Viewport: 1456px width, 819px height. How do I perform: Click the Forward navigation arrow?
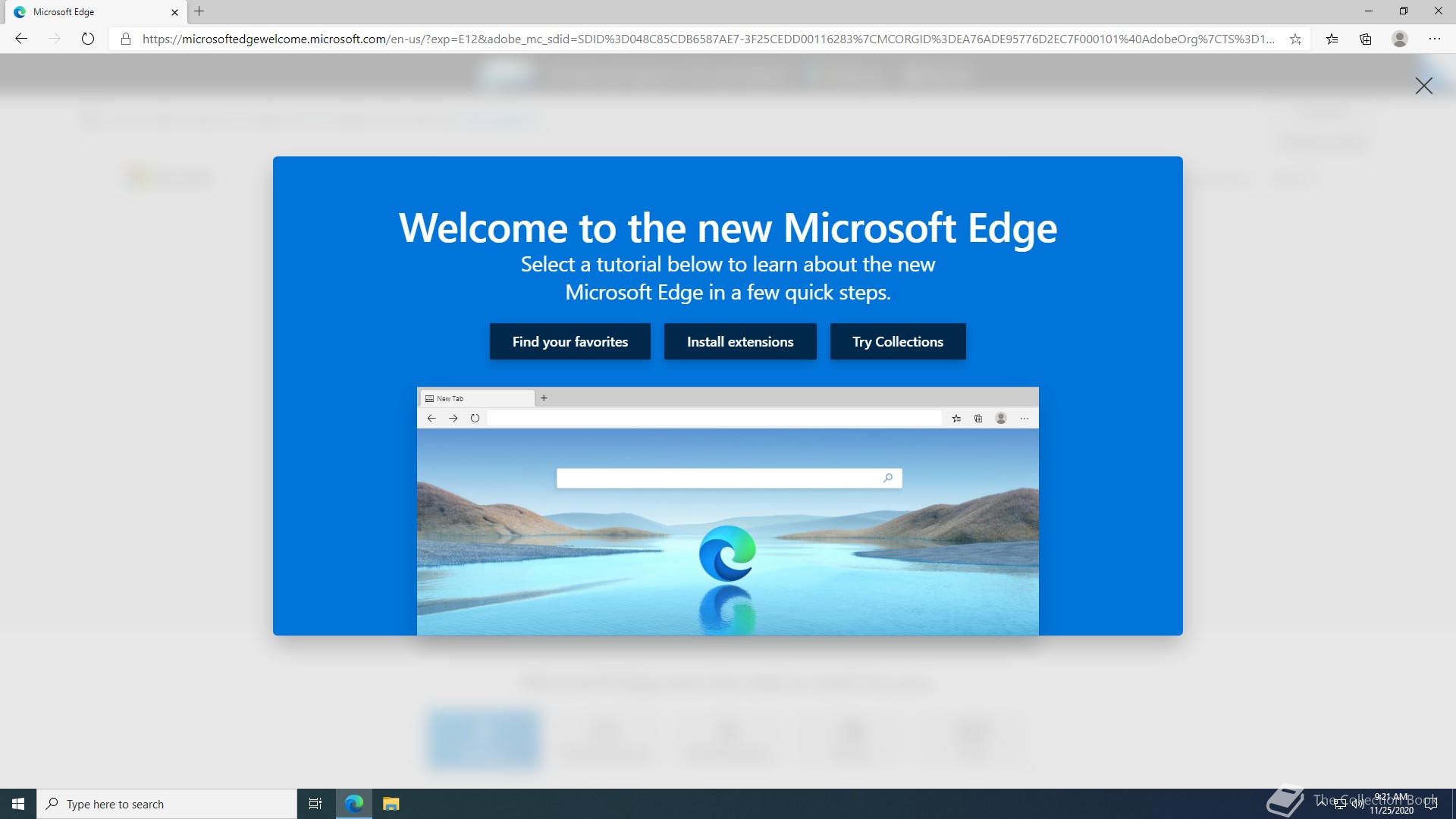coord(55,39)
